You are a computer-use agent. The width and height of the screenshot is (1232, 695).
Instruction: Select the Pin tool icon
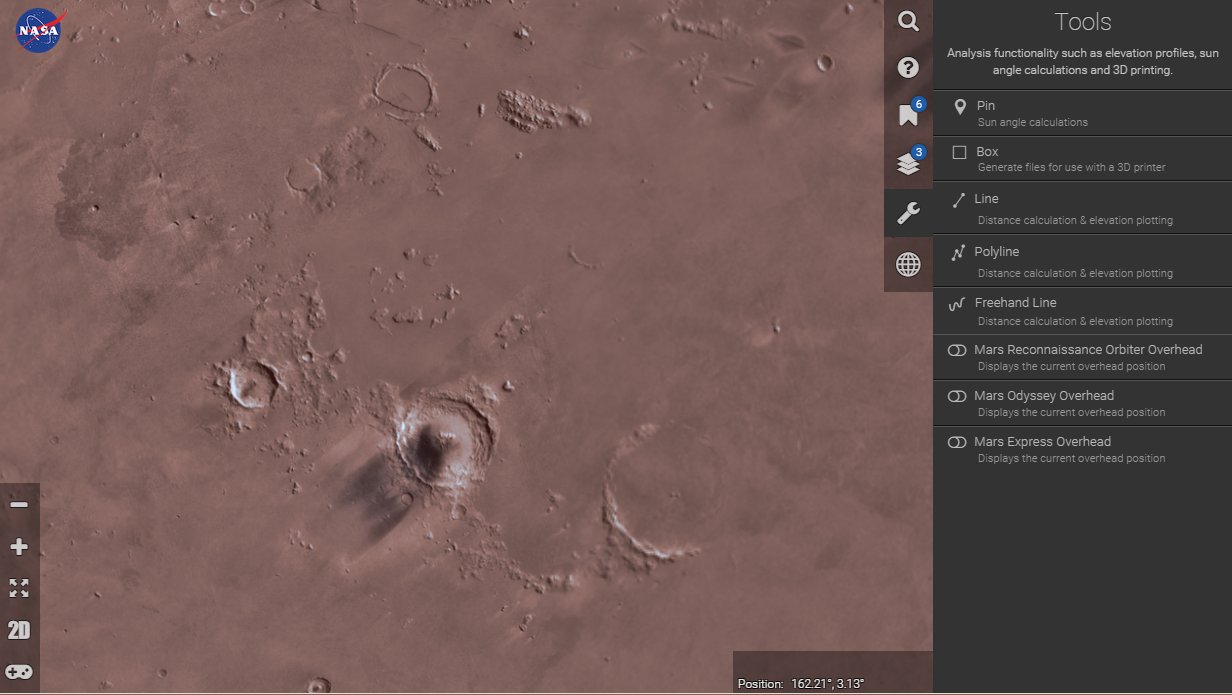click(960, 106)
